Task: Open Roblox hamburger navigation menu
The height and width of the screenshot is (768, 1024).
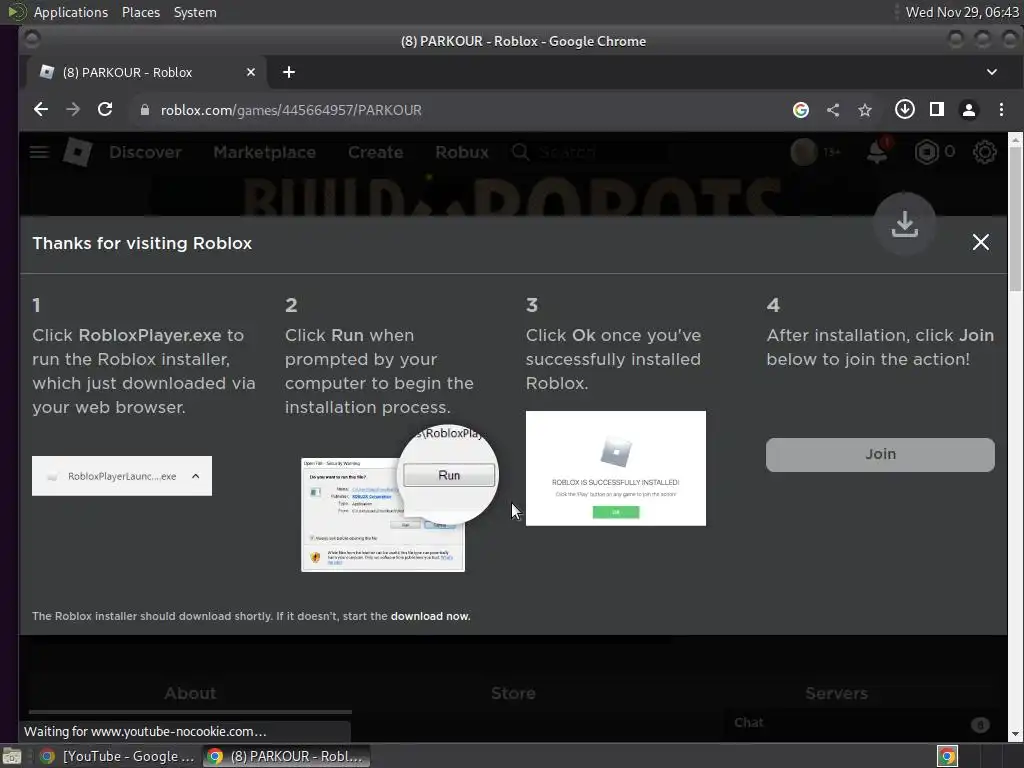Action: coord(39,152)
